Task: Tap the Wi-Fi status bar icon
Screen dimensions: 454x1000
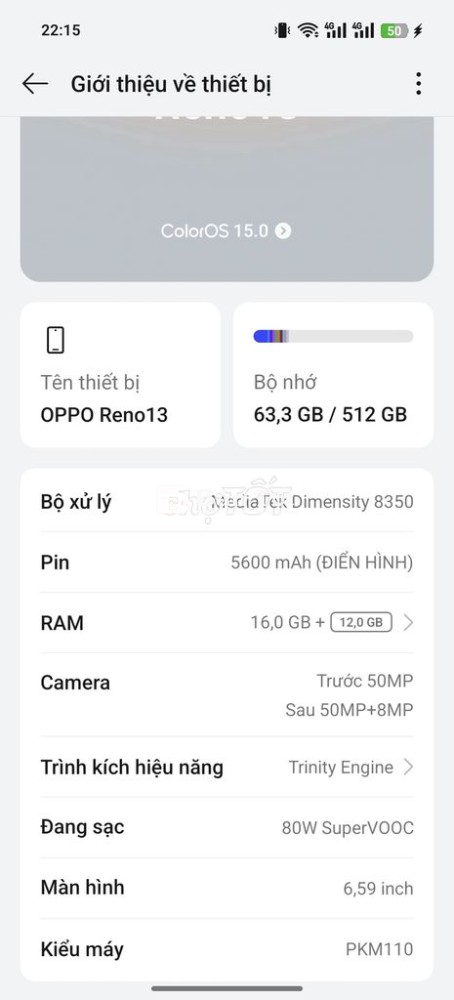Action: [x=309, y=30]
